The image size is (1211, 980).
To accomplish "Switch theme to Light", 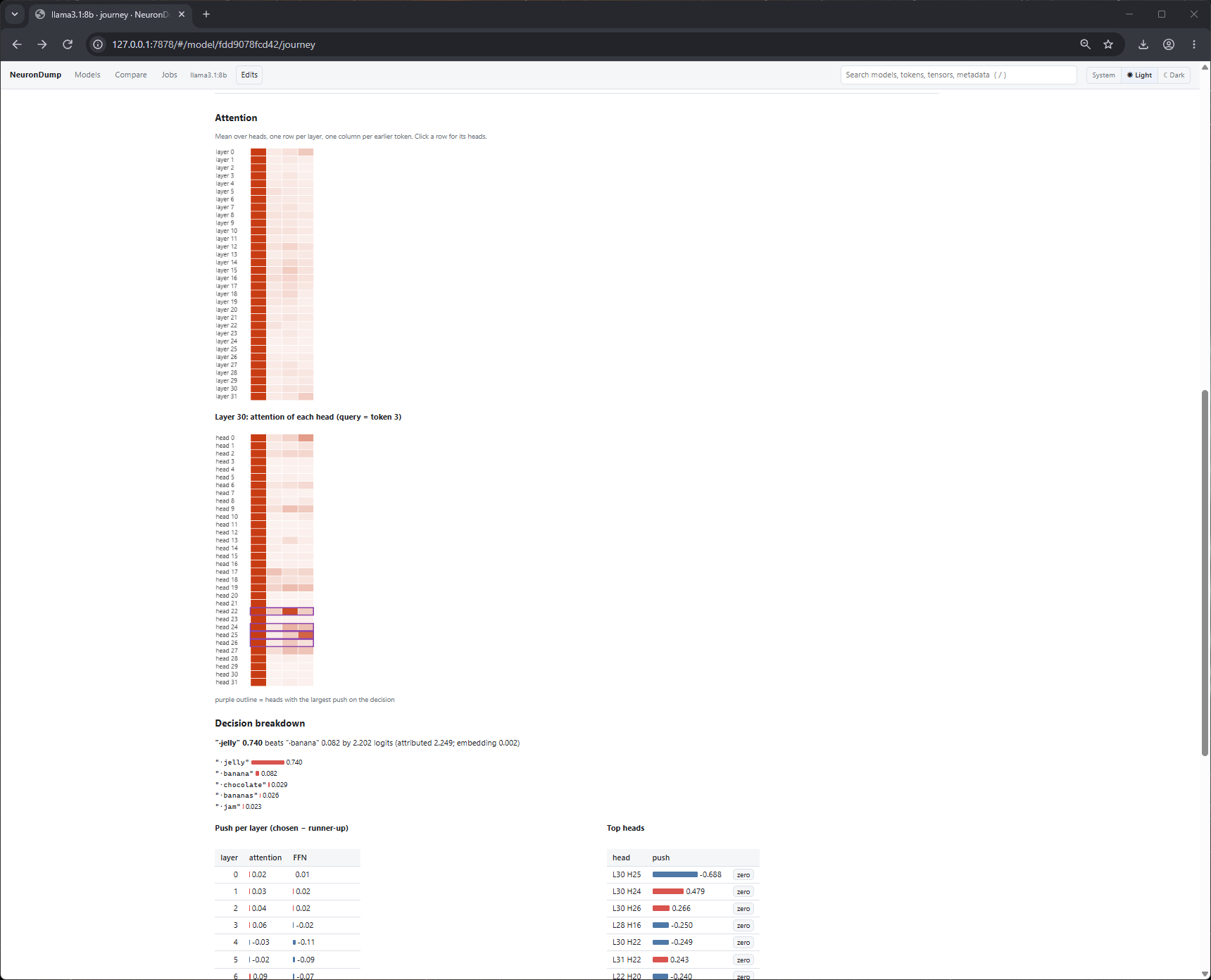I will tap(1139, 75).
